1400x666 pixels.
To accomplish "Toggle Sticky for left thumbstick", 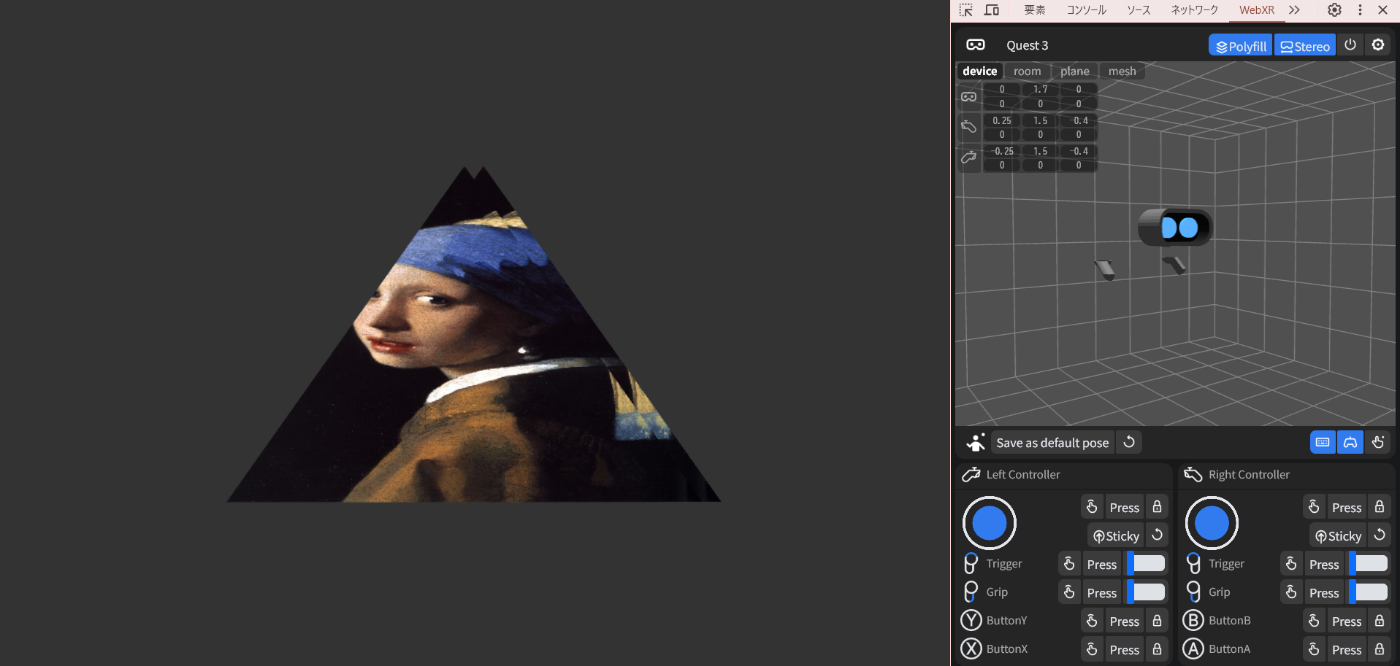I will coord(1115,535).
